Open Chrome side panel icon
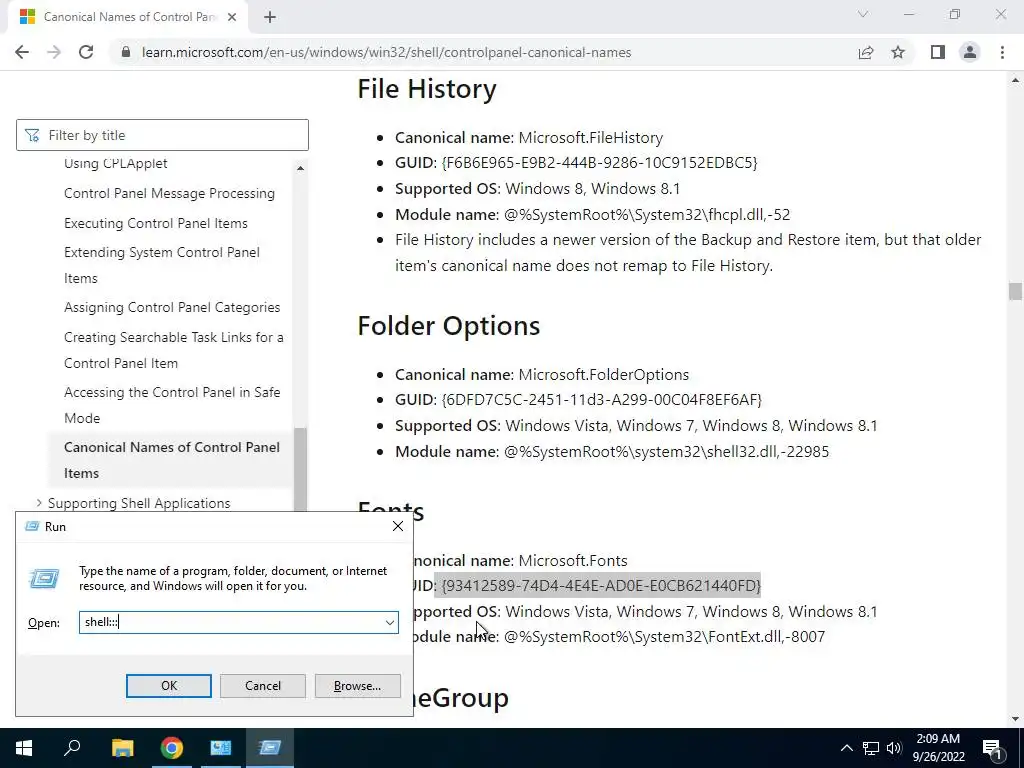Screen dimensions: 1024x768 tap(938, 52)
